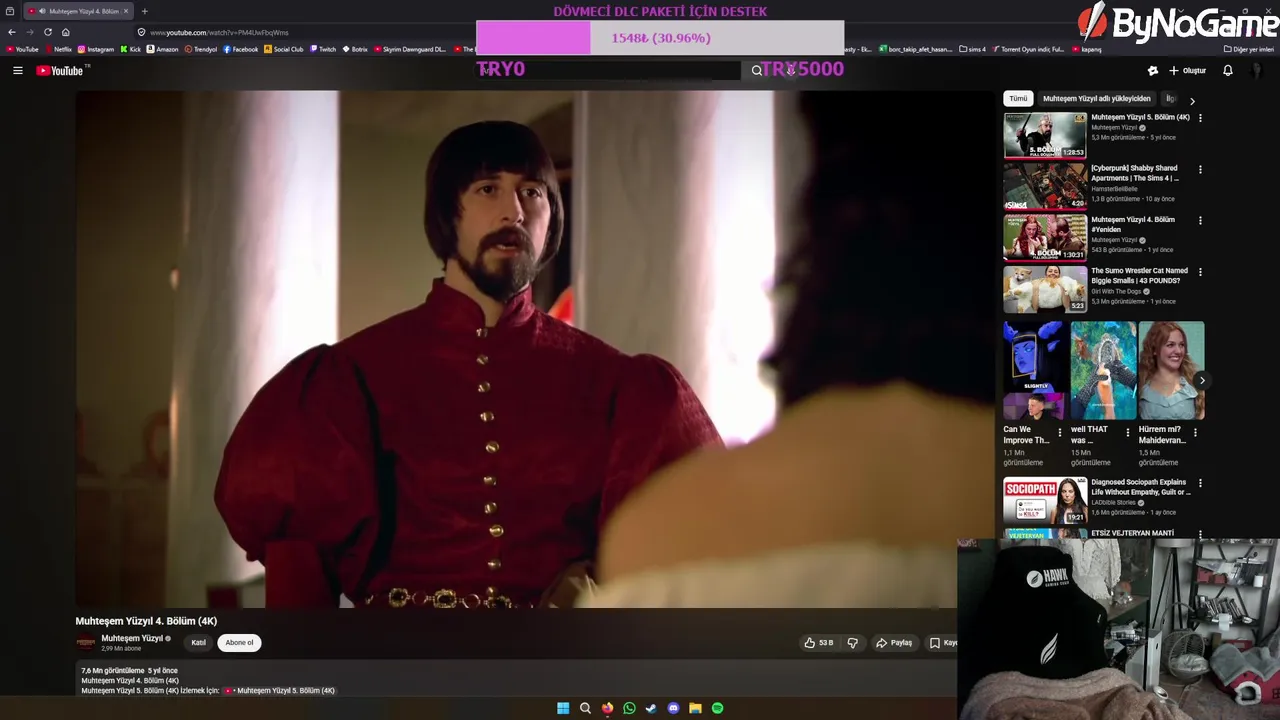Open Spotify from the taskbar
Viewport: 1280px width, 720px height.
(x=717, y=708)
